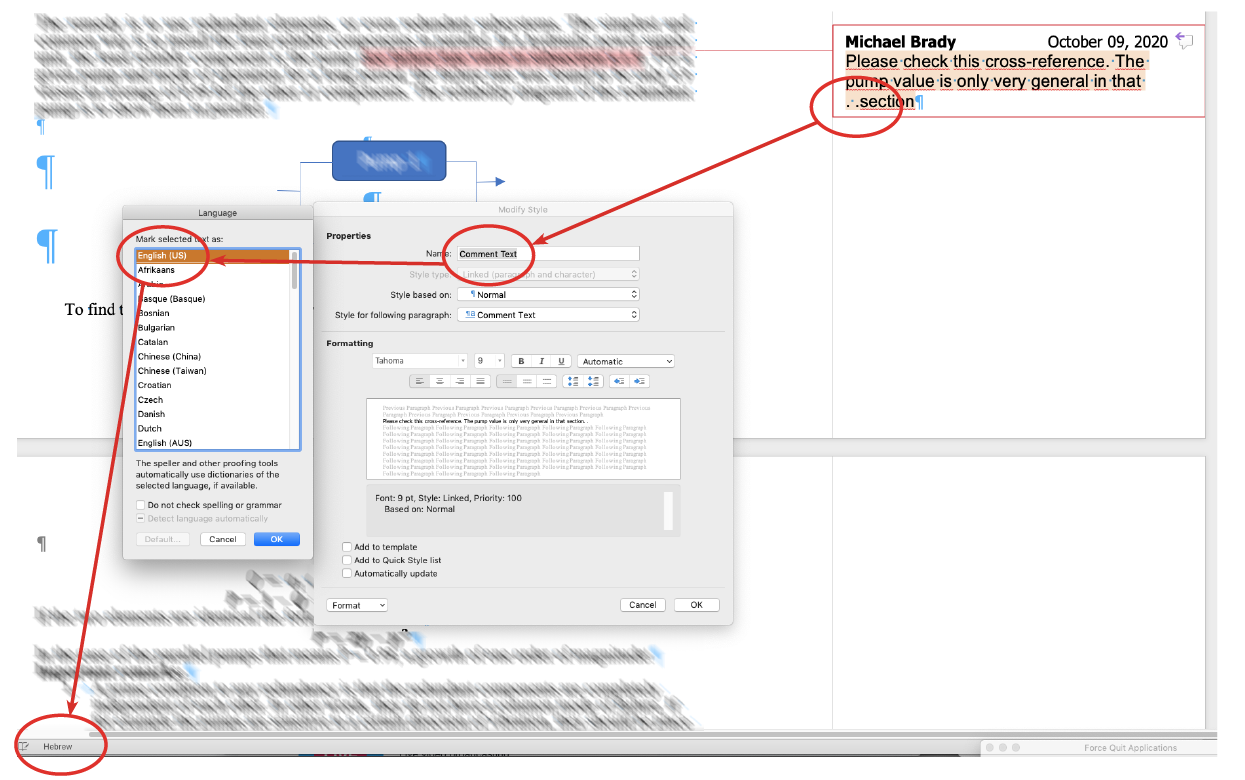Check Add to template
This screenshot has height=780, width=1245.
tap(347, 547)
